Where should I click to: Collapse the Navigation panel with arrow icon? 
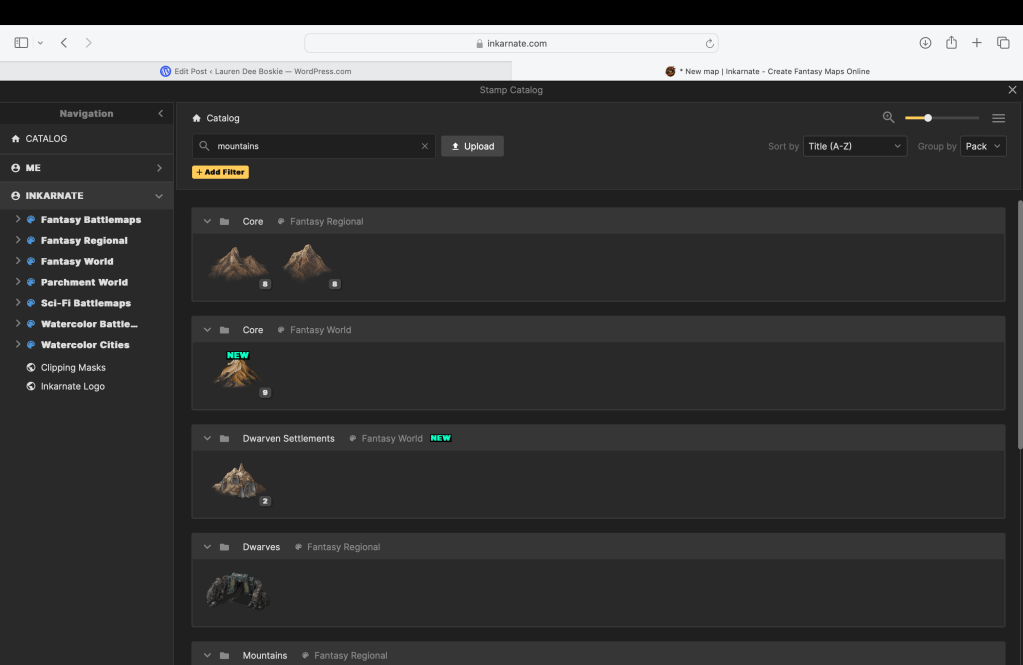(160, 114)
